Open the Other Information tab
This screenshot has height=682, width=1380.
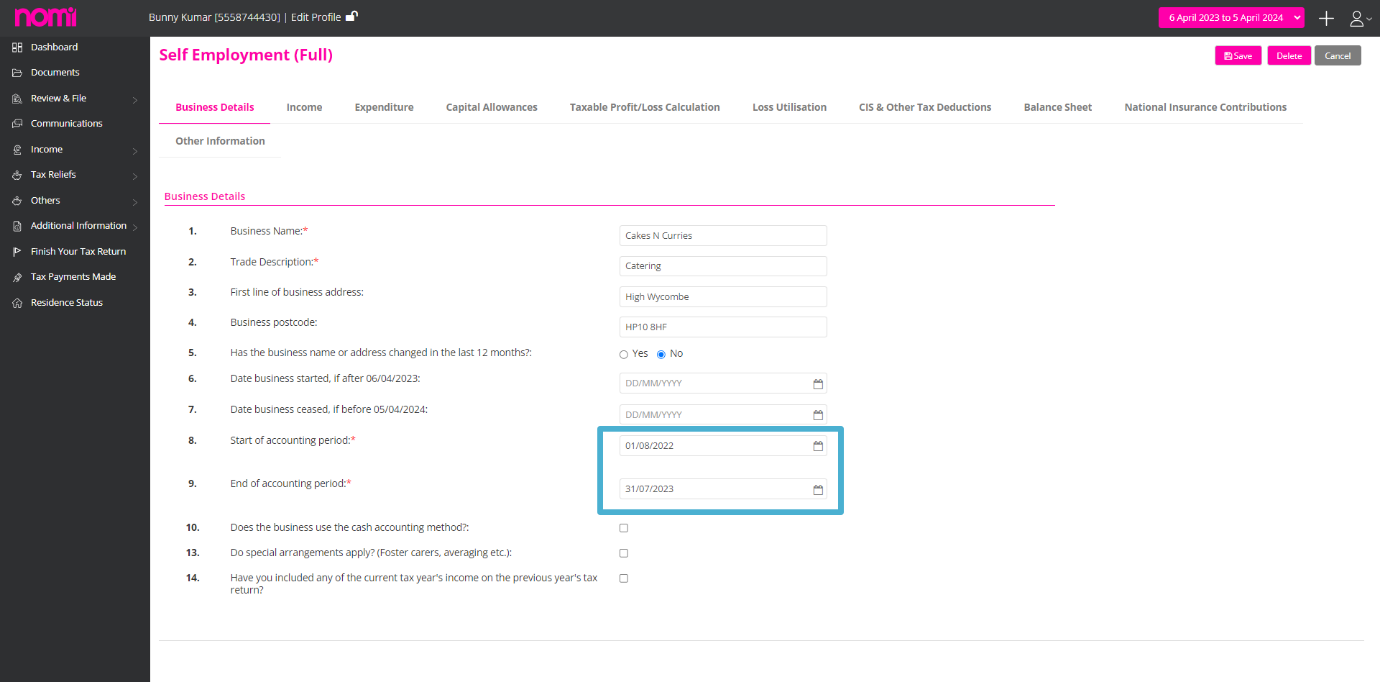pyautogui.click(x=220, y=141)
